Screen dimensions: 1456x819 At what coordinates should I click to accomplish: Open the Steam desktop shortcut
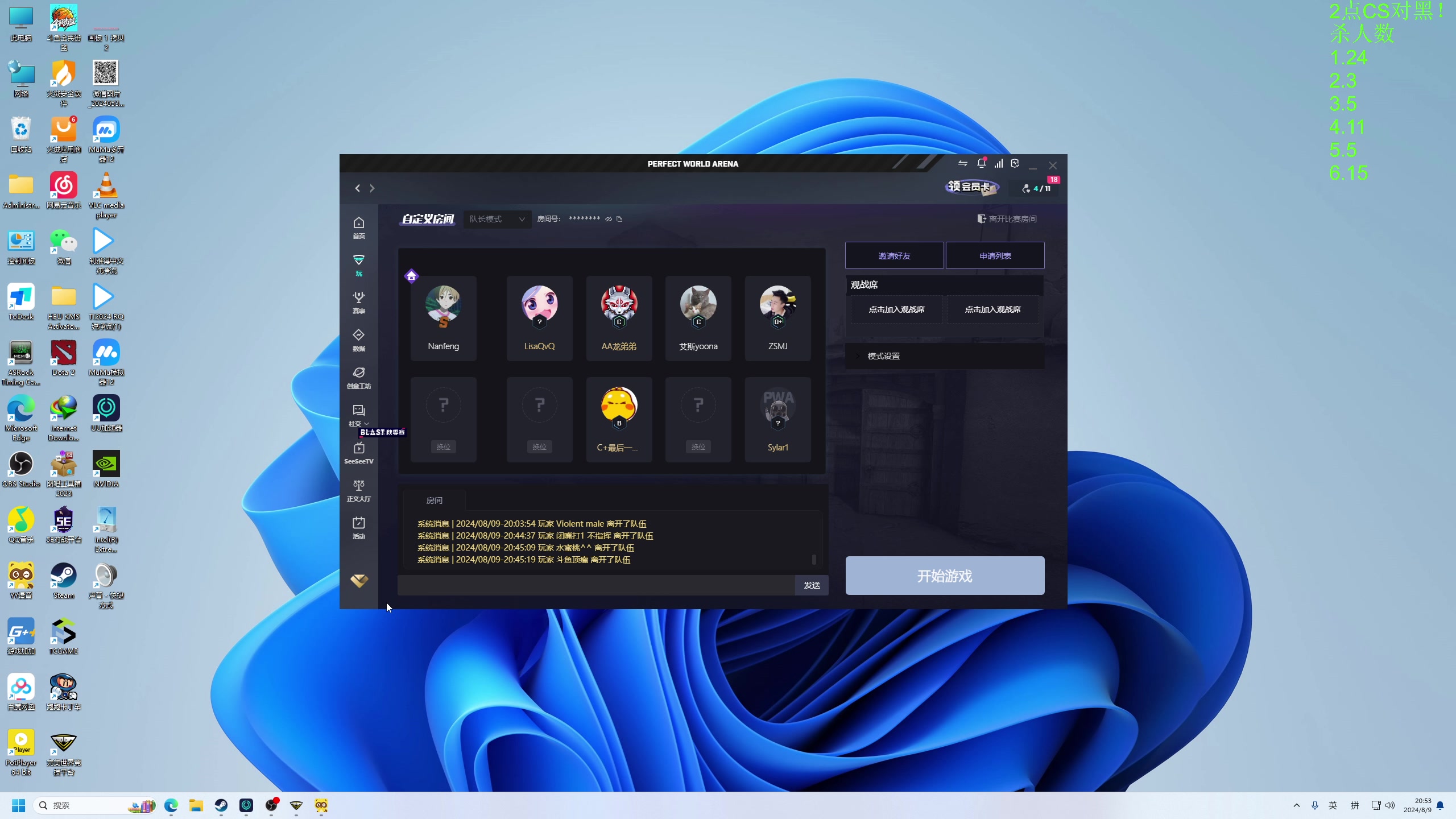click(64, 581)
